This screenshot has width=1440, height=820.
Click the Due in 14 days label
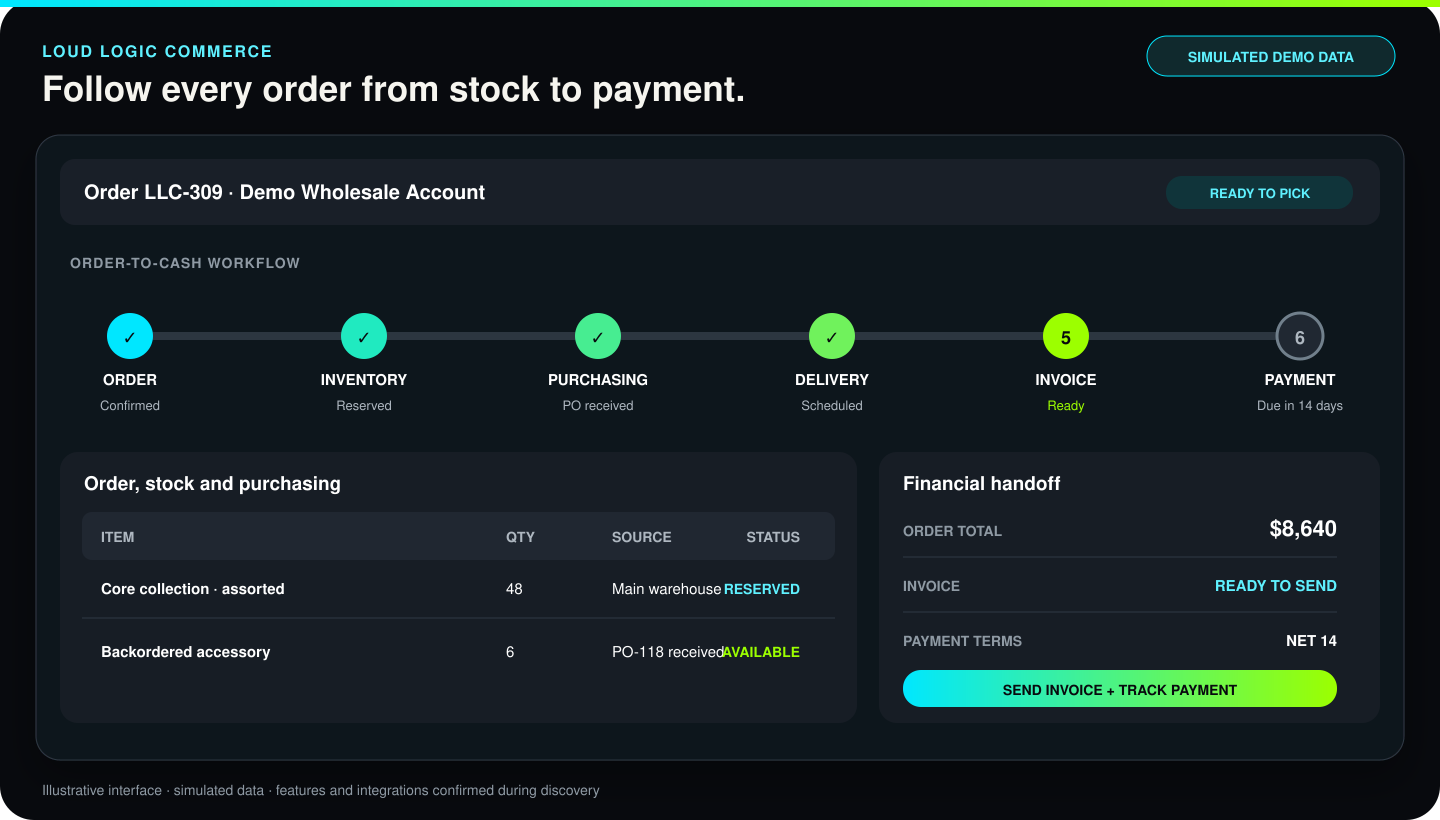point(1300,406)
